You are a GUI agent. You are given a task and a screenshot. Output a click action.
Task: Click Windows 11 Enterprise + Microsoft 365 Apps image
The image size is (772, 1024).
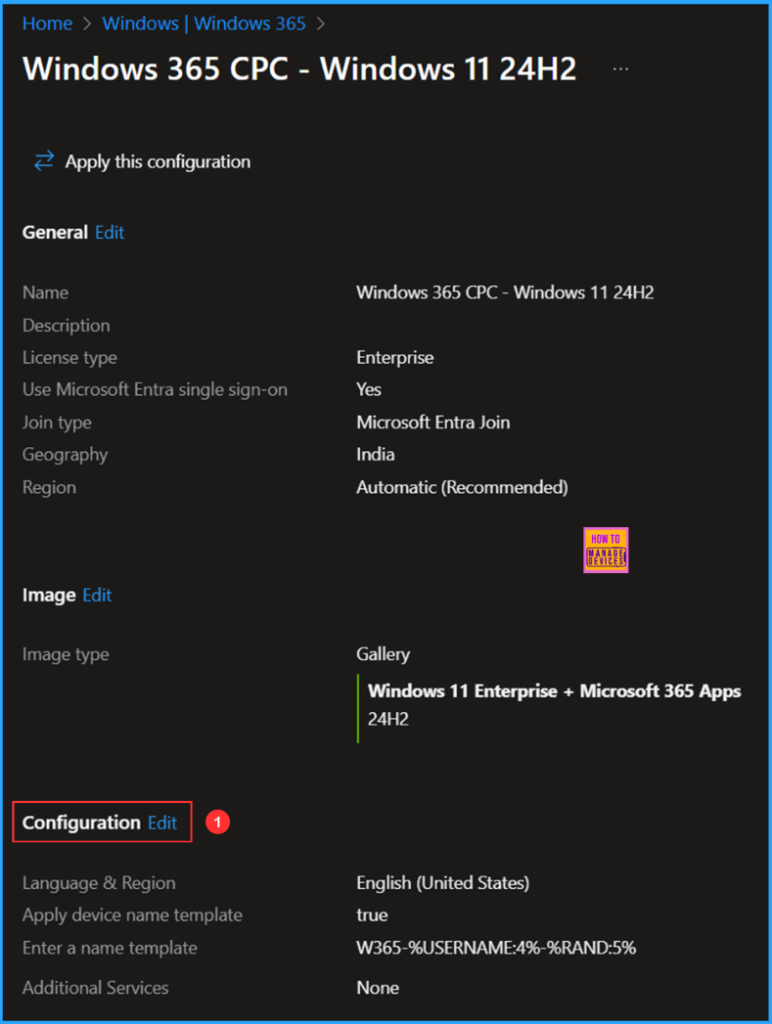[x=555, y=691]
